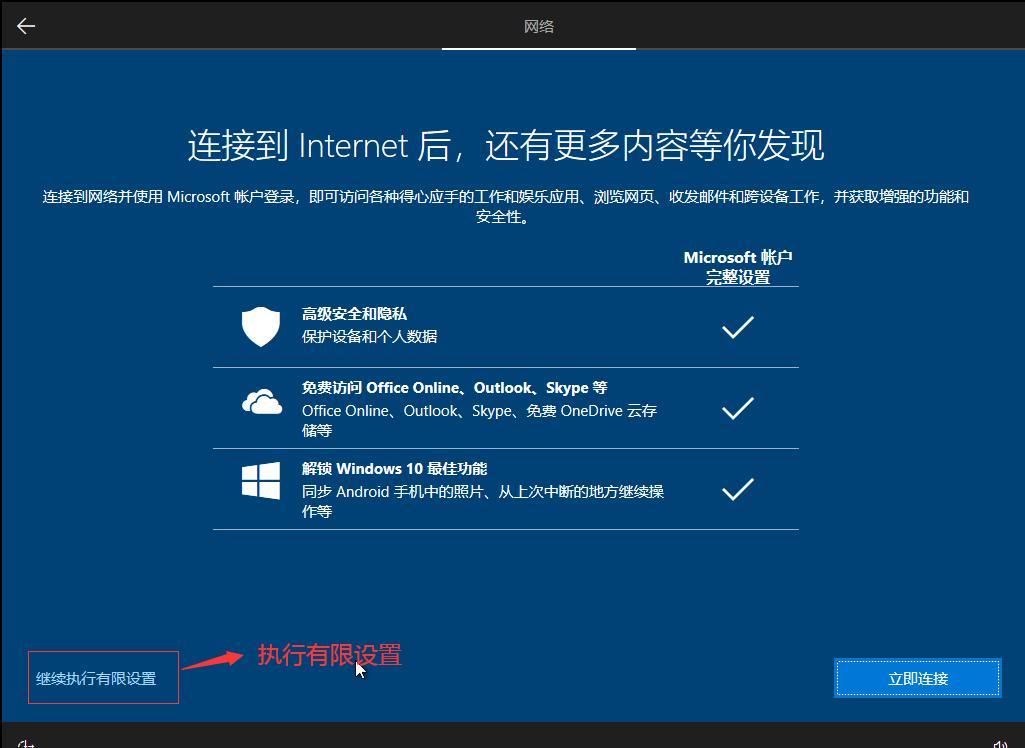
Task: Click the checkmark in the 解锁 Windows 10 row
Action: [737, 489]
